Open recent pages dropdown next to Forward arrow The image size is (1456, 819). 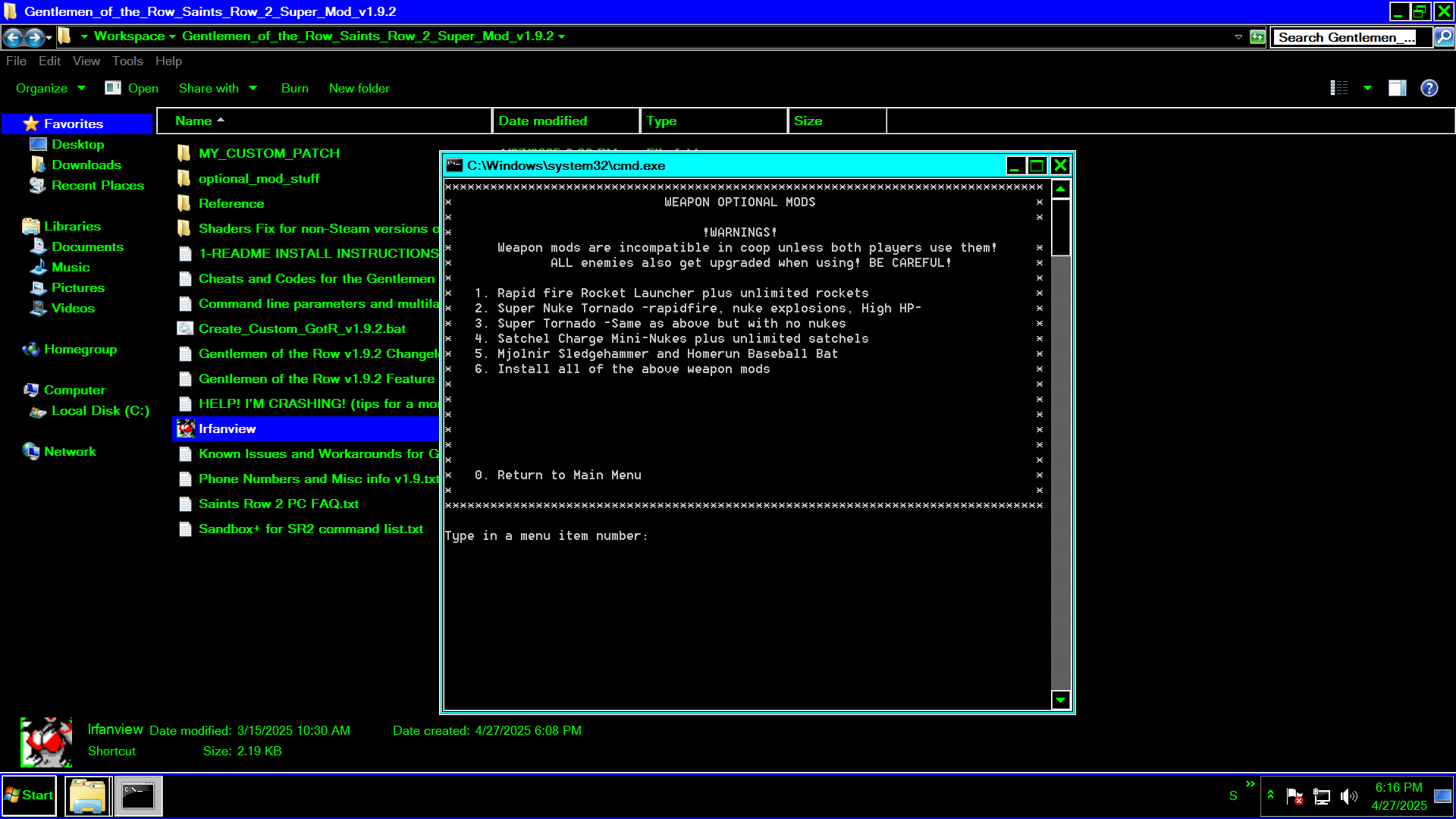click(49, 37)
